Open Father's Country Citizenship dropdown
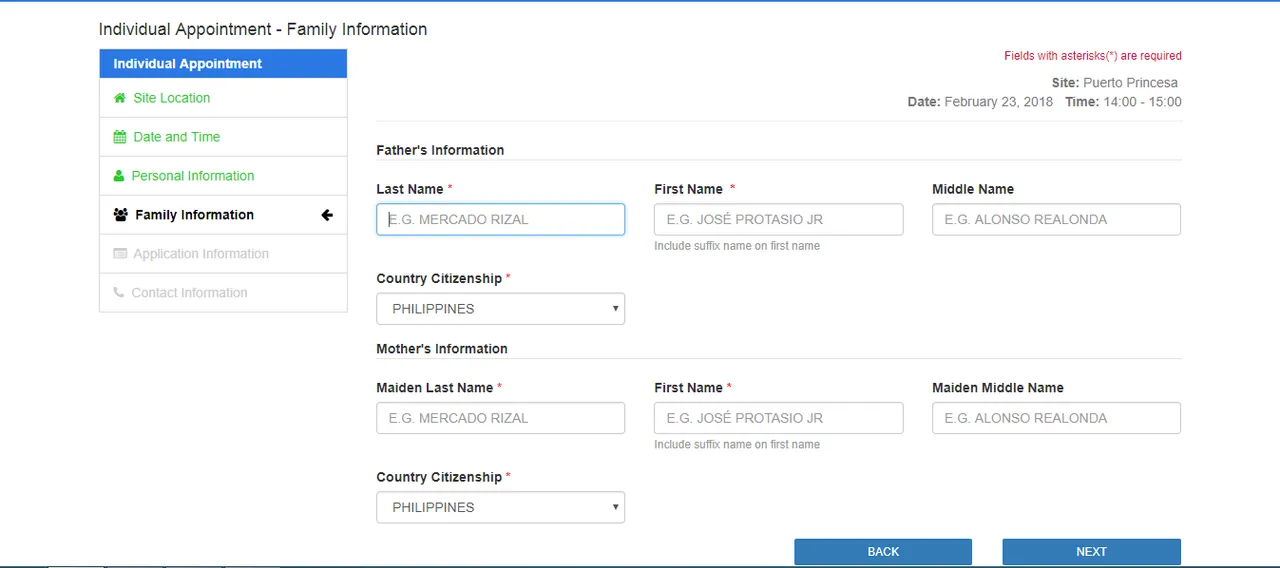 [501, 309]
